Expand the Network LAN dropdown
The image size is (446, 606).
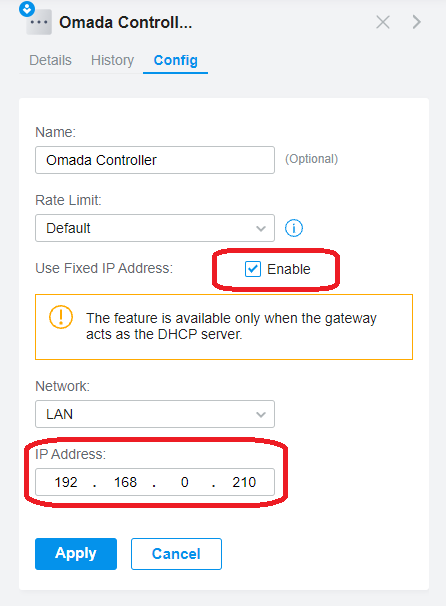pos(155,414)
